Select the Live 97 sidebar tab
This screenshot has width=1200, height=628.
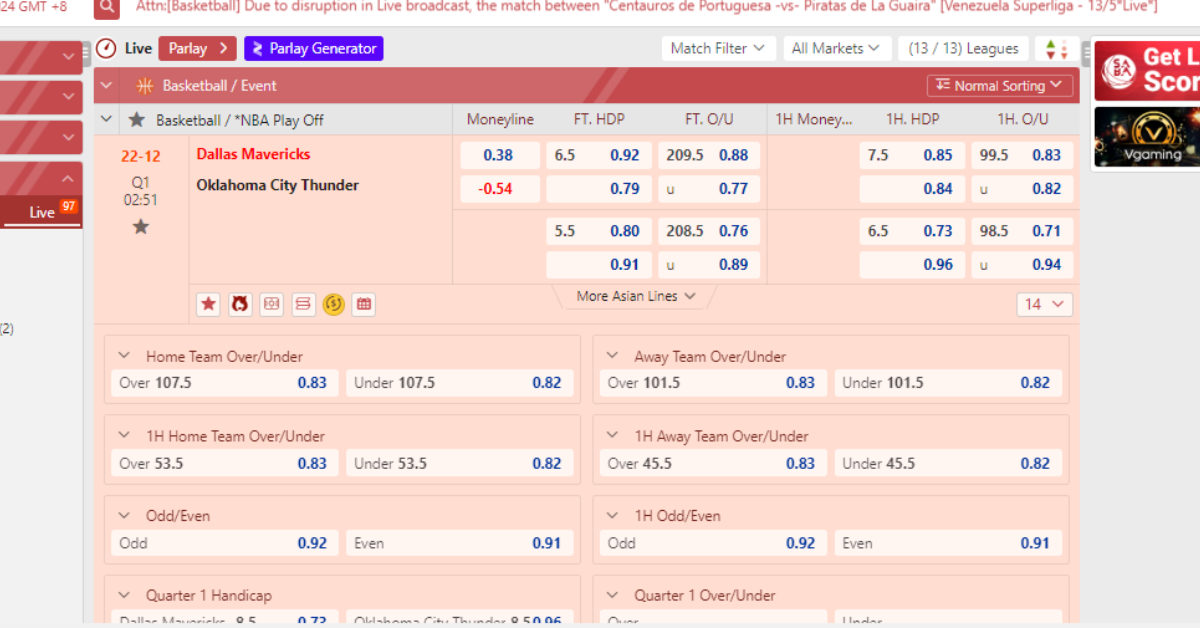(41, 211)
